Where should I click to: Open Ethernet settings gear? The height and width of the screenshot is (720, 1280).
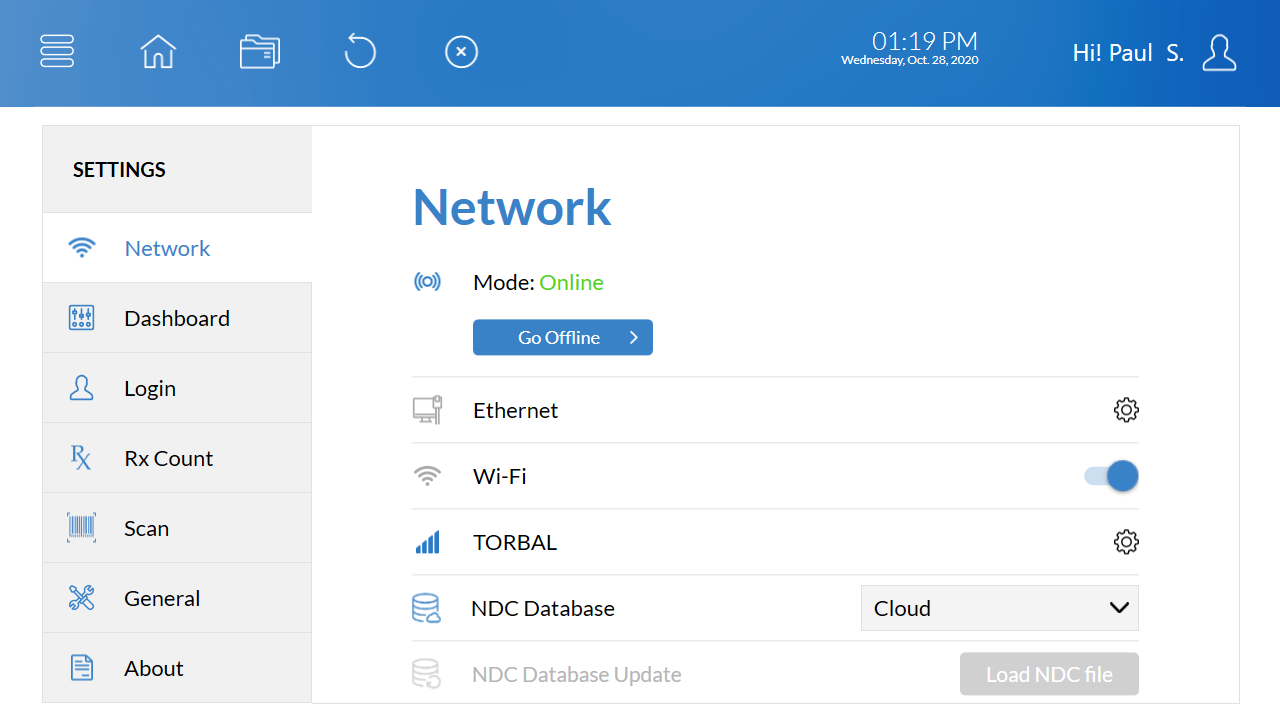click(x=1126, y=410)
